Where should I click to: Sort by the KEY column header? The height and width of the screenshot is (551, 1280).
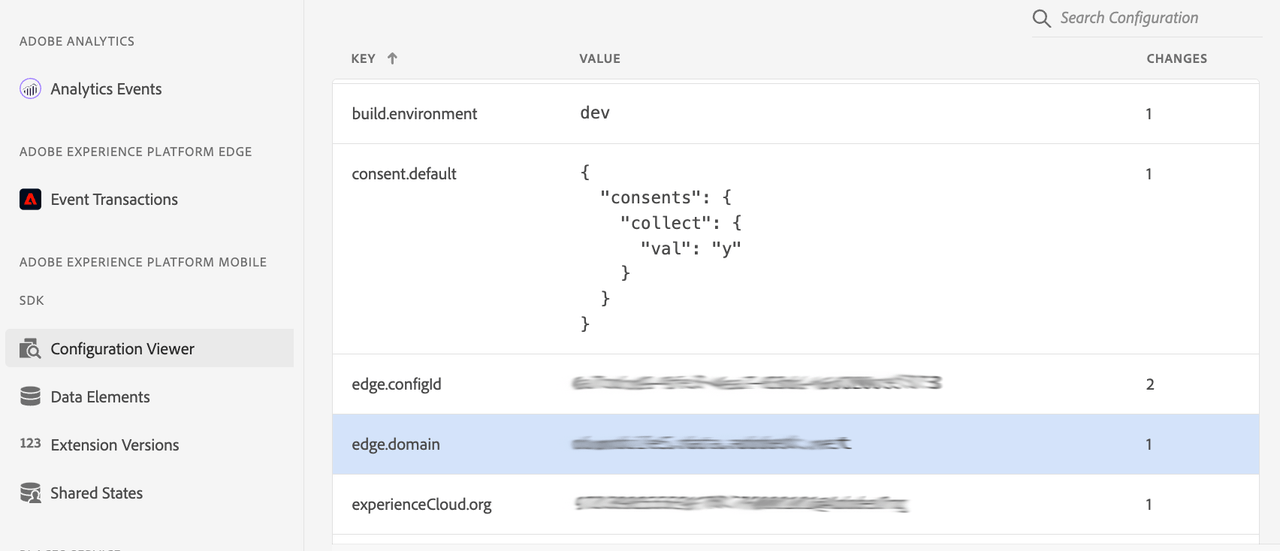(363, 59)
